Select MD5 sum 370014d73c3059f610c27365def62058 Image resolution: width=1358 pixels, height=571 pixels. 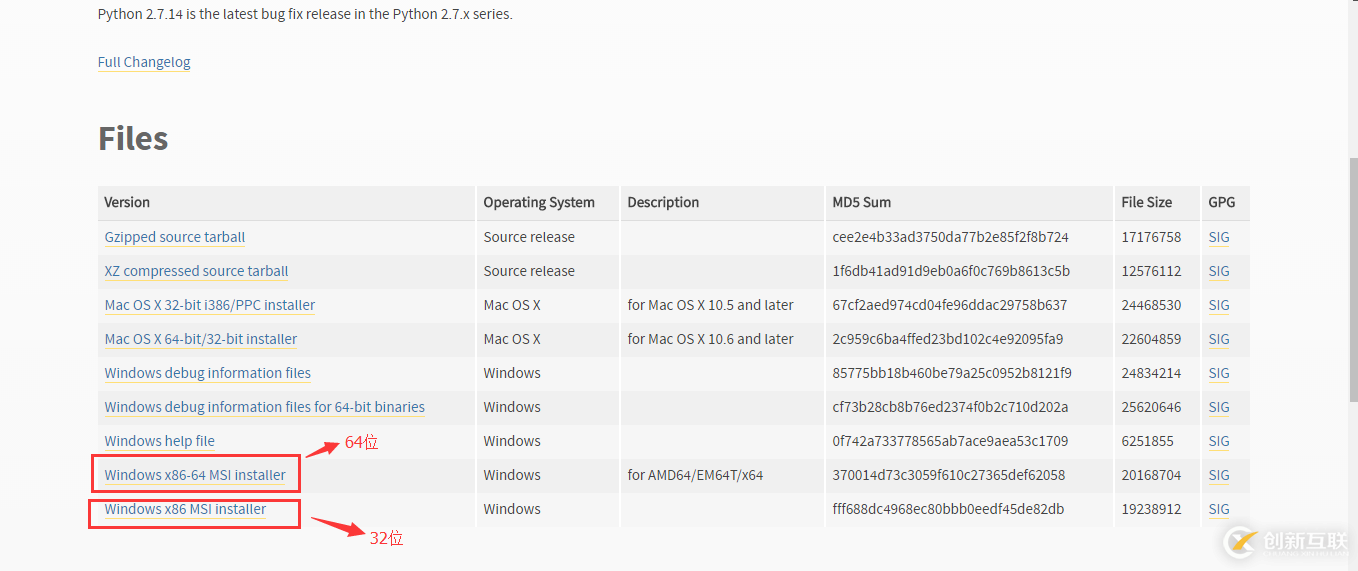(x=948, y=475)
